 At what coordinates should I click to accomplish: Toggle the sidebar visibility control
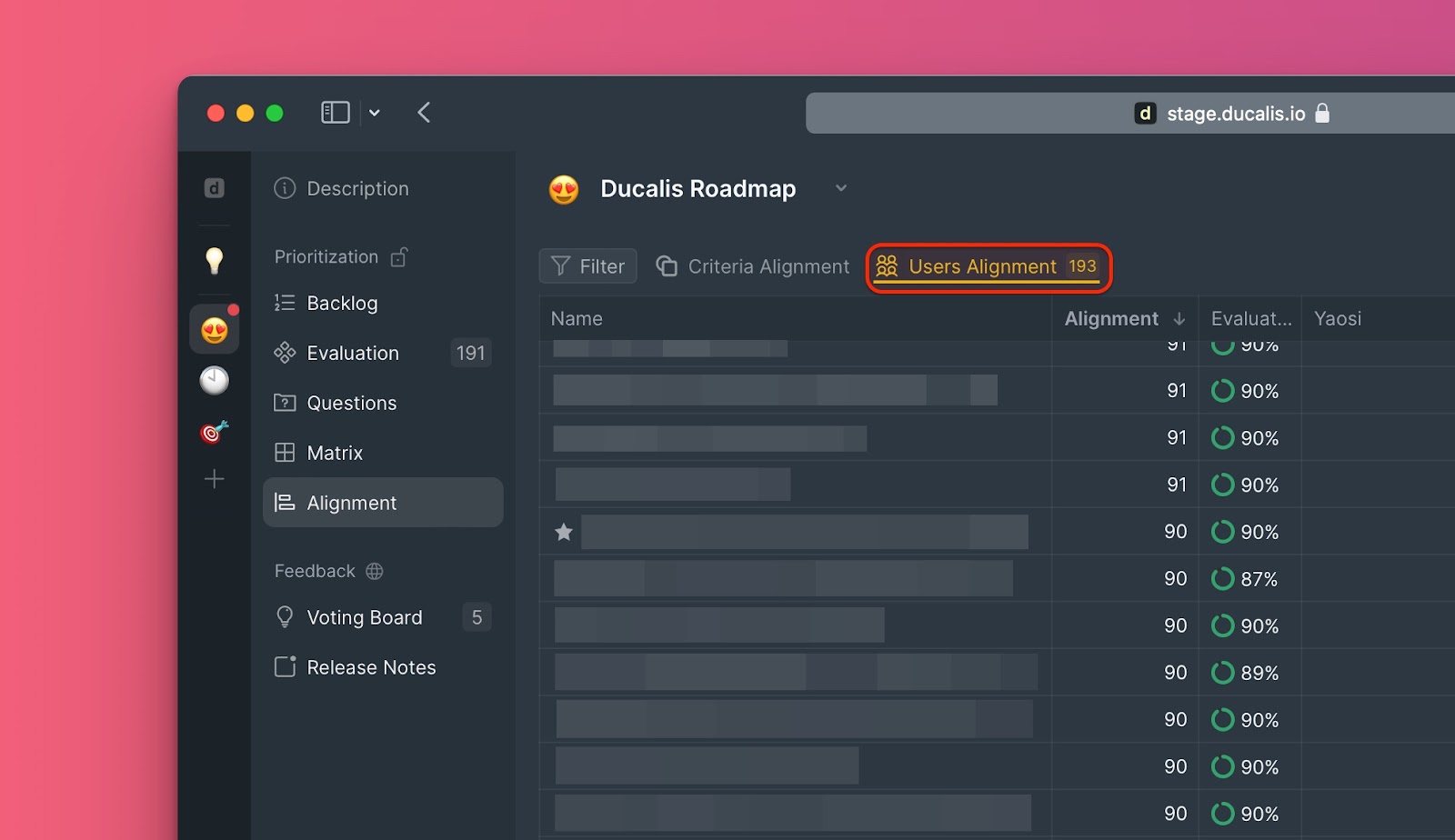pyautogui.click(x=335, y=112)
